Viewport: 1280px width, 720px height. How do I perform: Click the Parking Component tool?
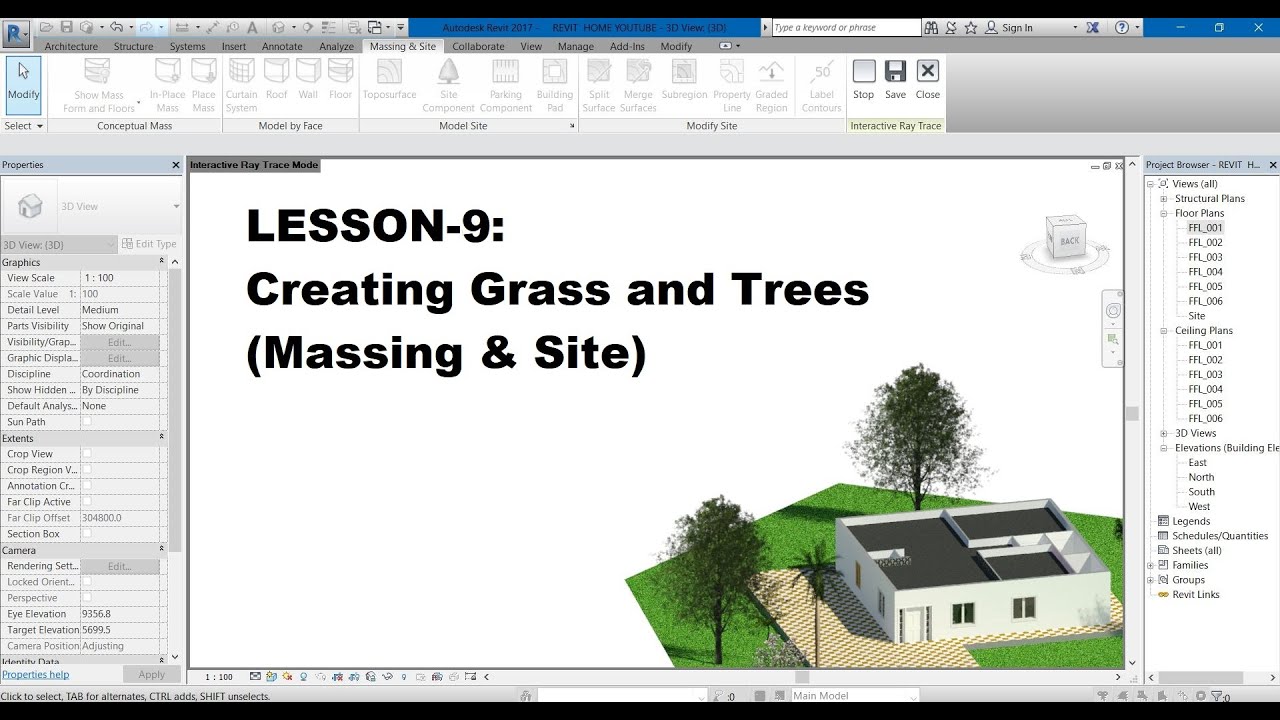tap(506, 86)
